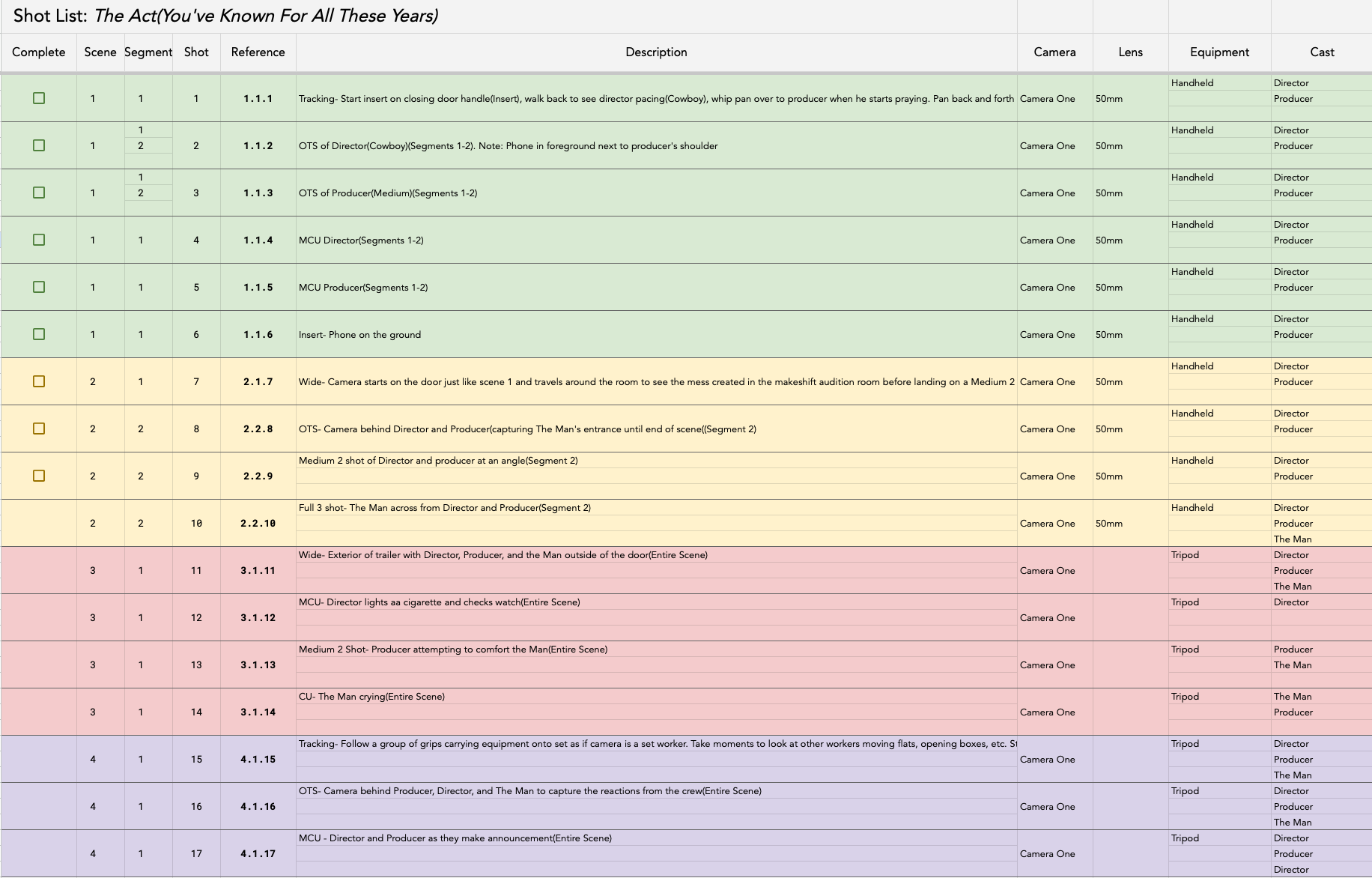Select reference cell 1.1.3
This screenshot has height=878, width=1372.
pos(258,193)
